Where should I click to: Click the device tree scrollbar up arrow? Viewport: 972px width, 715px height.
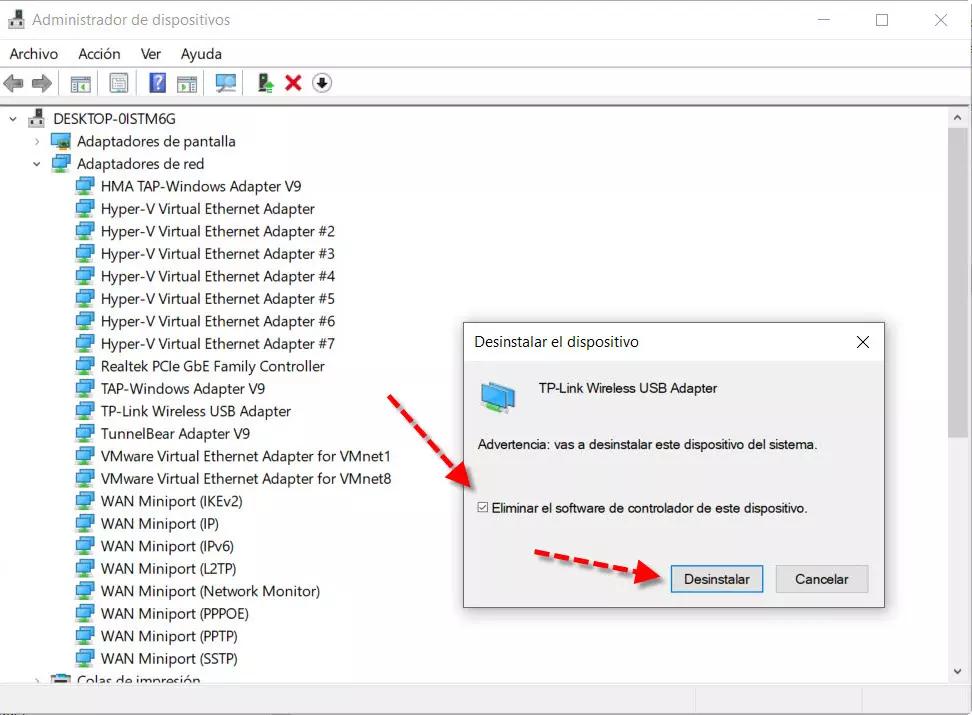tap(958, 117)
